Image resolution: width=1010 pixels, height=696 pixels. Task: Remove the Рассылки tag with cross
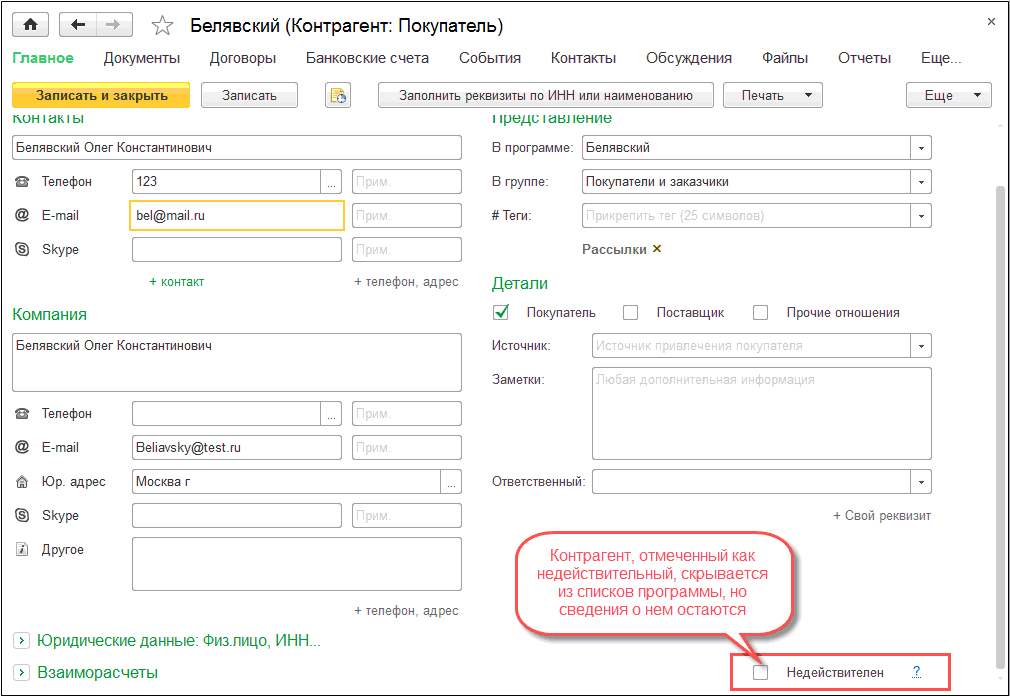(x=657, y=249)
